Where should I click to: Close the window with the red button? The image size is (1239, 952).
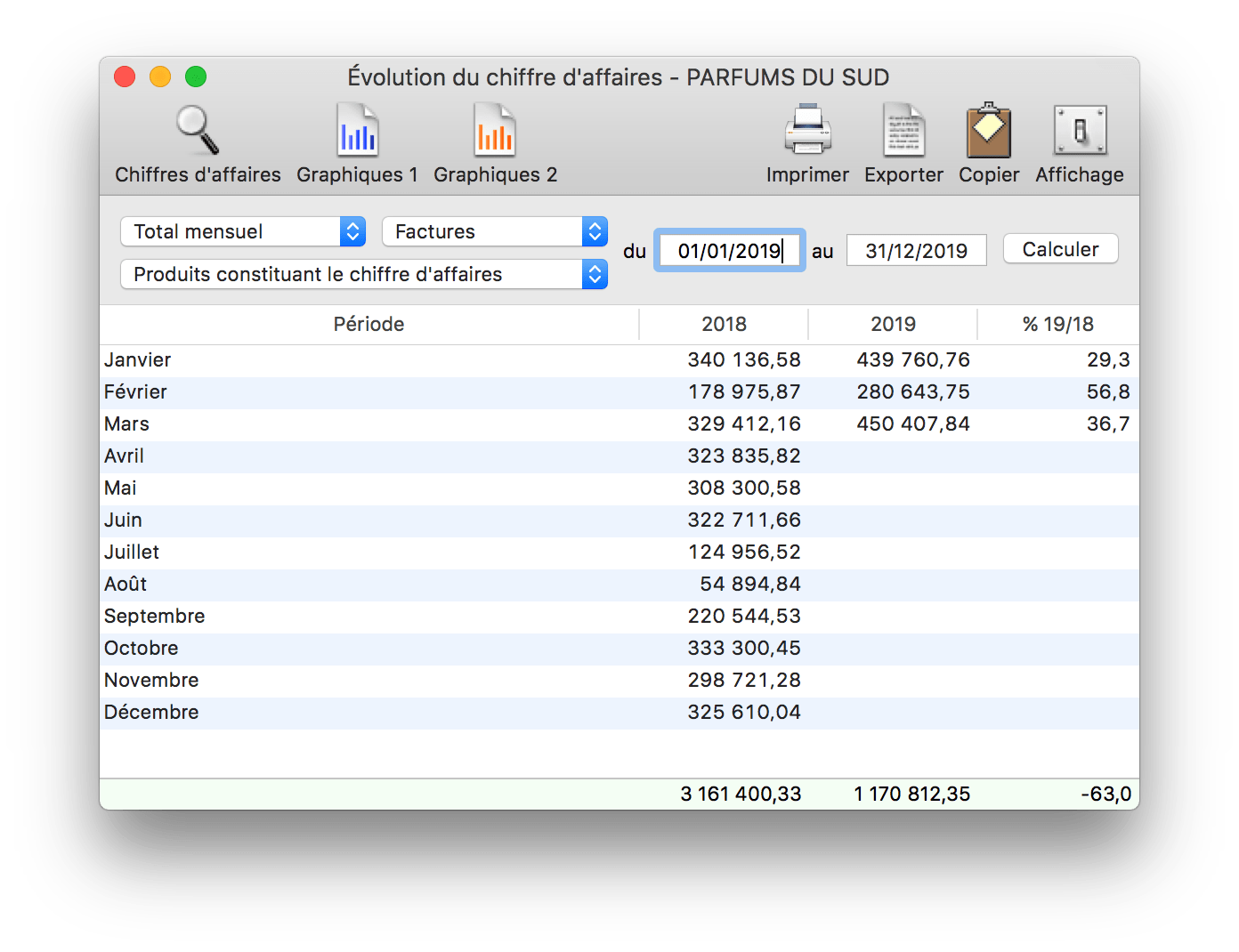pos(125,77)
